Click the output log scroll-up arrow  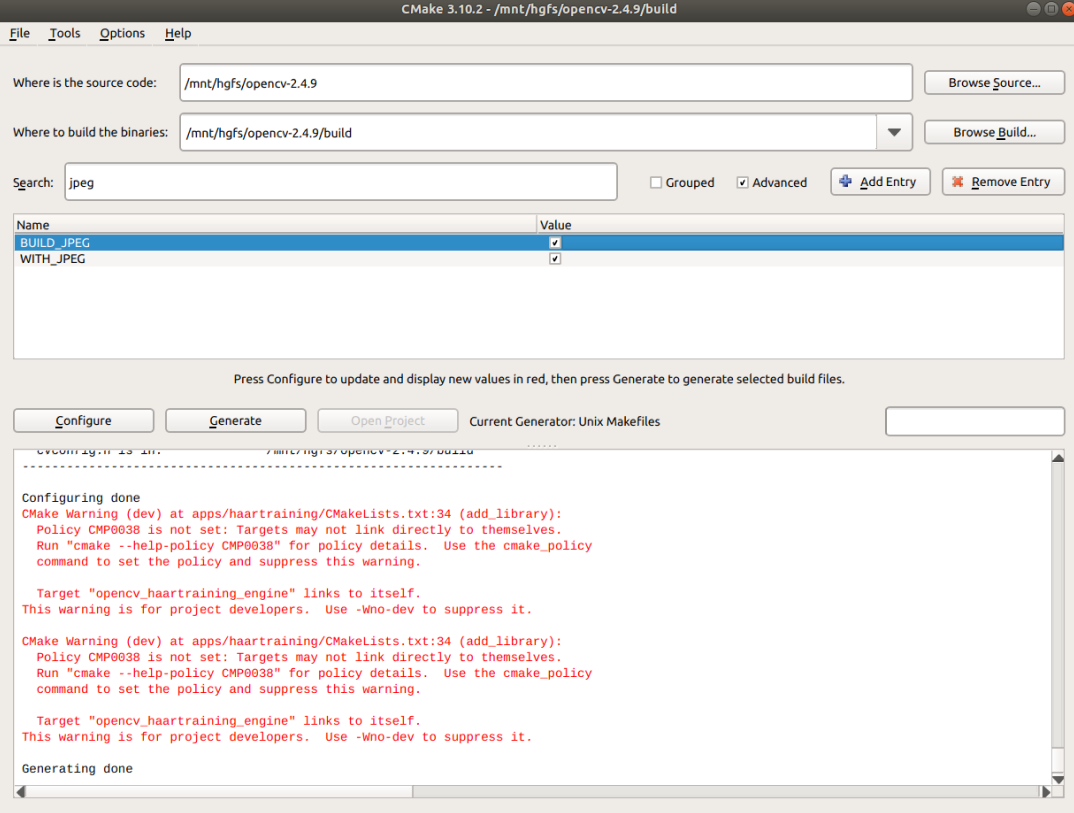[1058, 458]
